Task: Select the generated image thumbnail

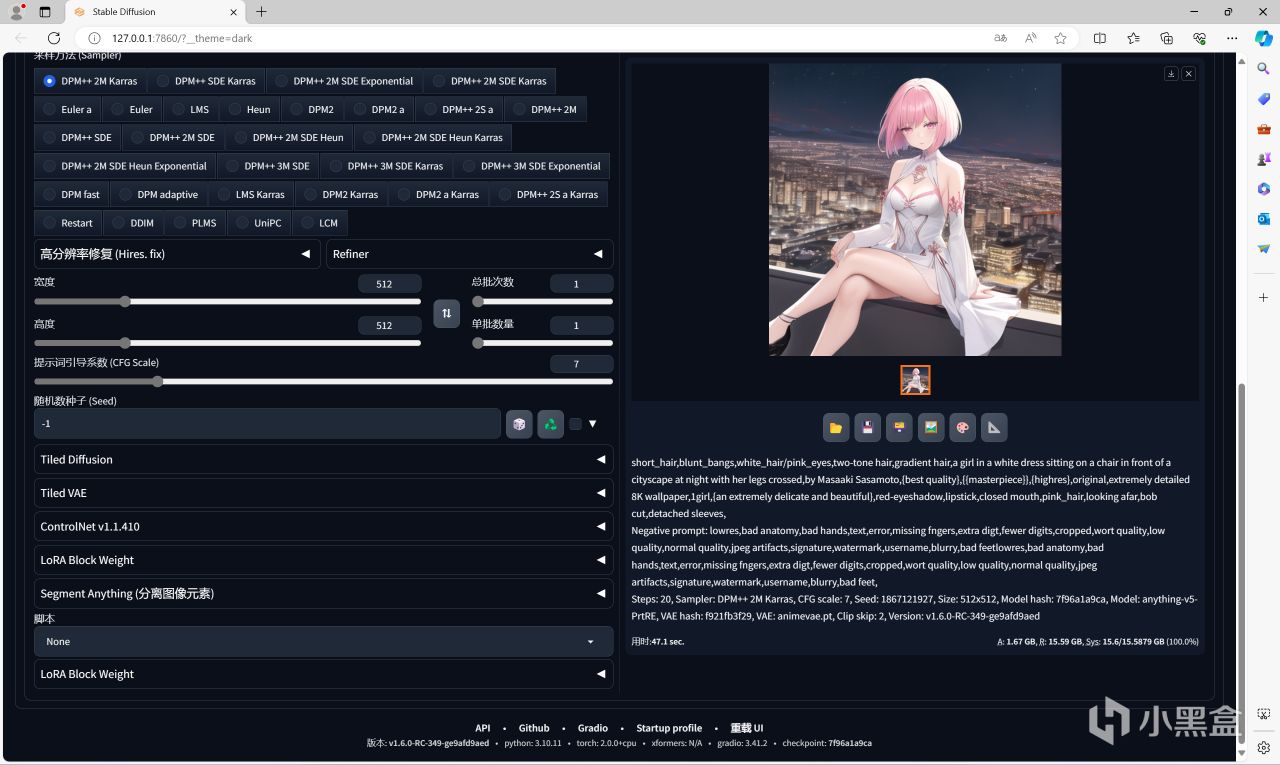Action: pos(915,380)
